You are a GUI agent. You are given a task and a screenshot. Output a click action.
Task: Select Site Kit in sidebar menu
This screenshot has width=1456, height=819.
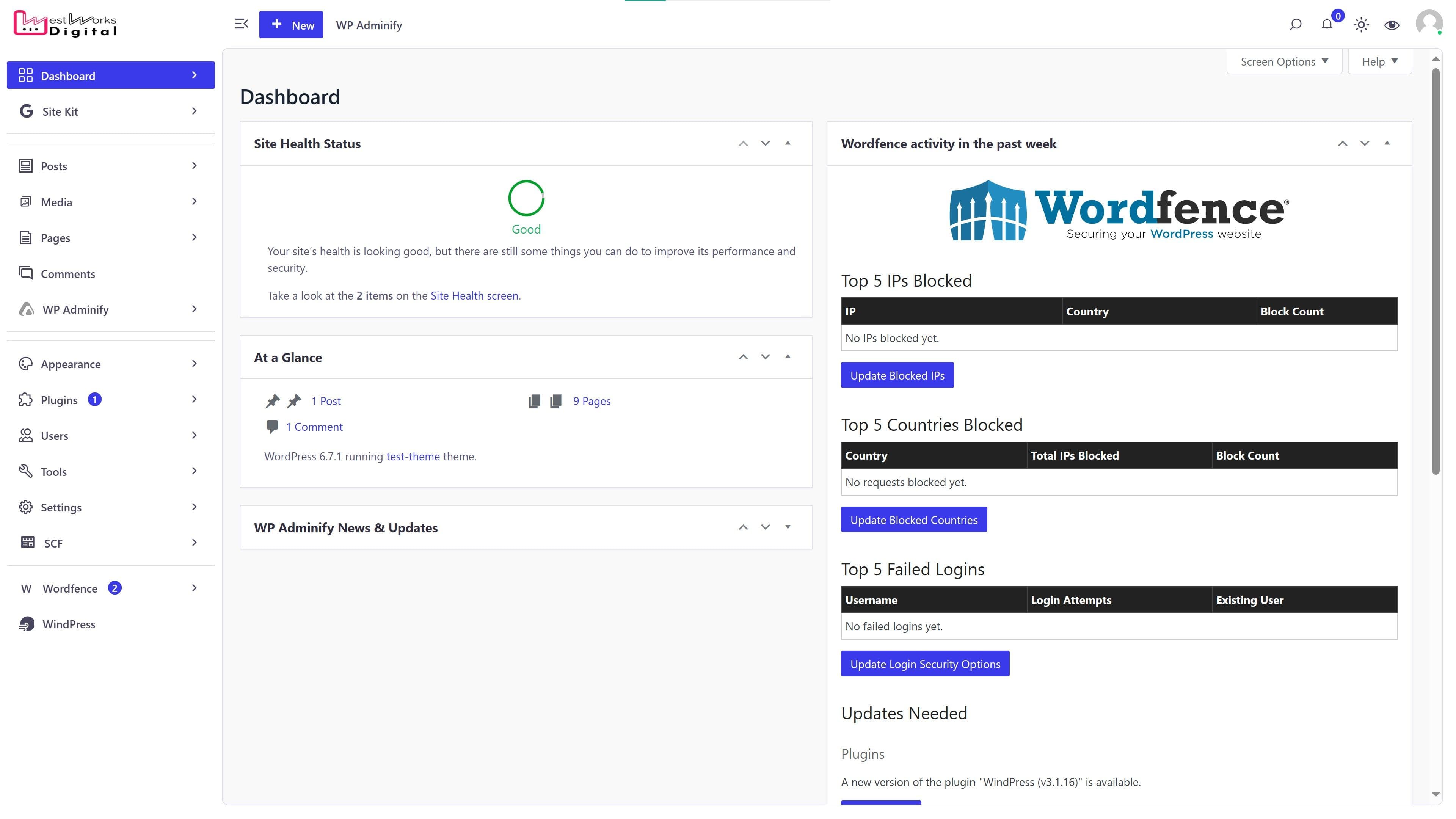point(60,111)
